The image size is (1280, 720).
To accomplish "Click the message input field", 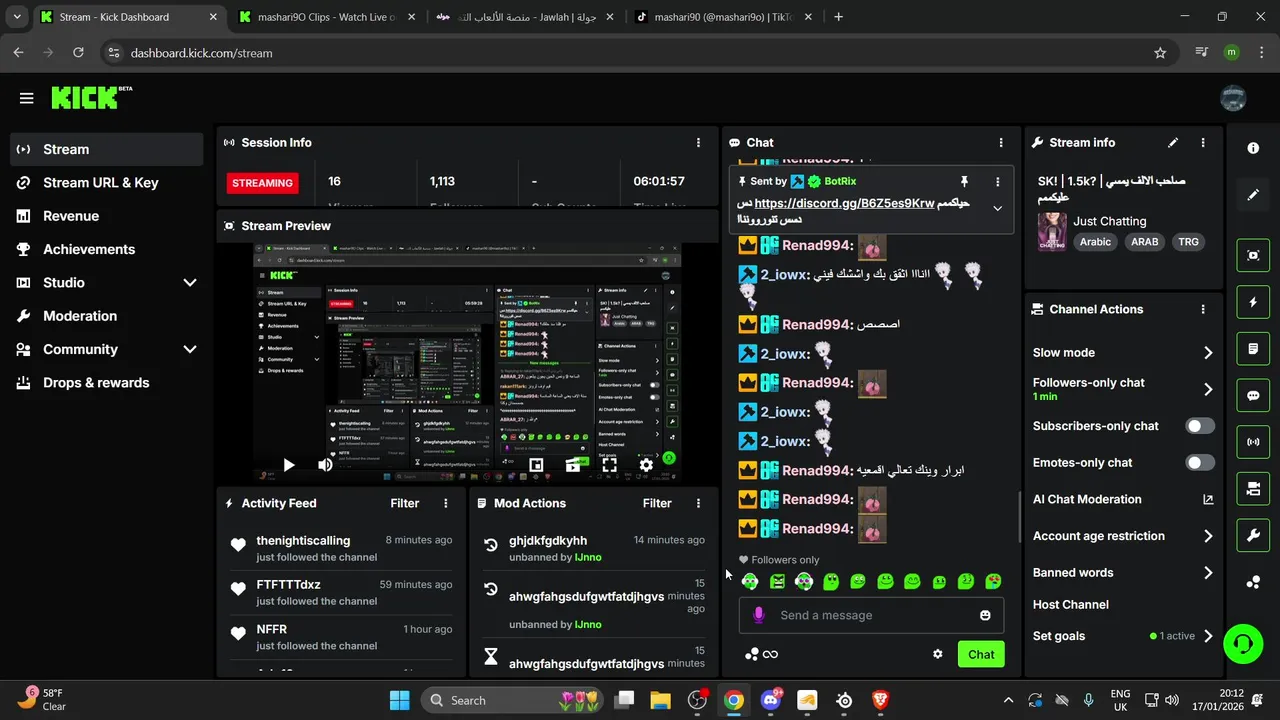I will pos(872,615).
